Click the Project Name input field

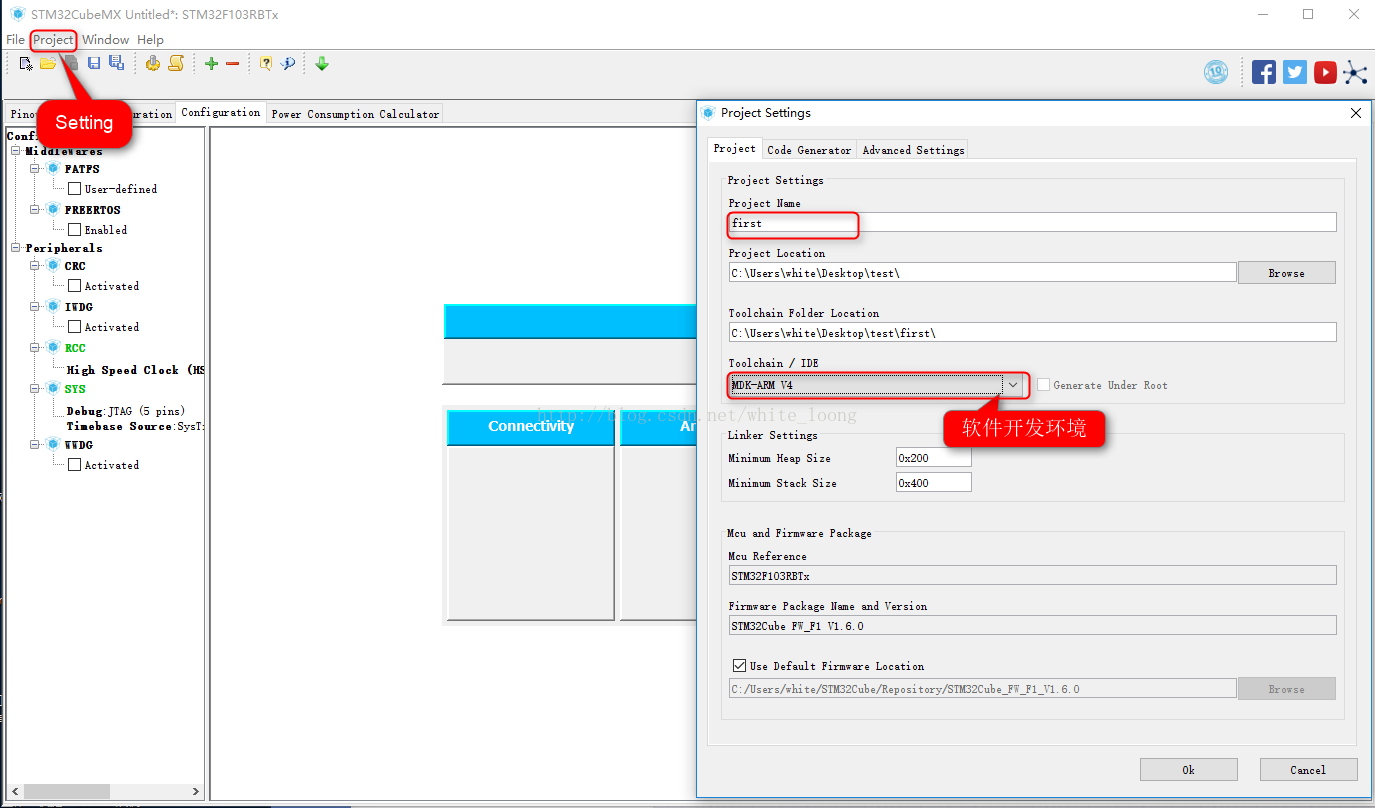pyautogui.click(x=1032, y=222)
